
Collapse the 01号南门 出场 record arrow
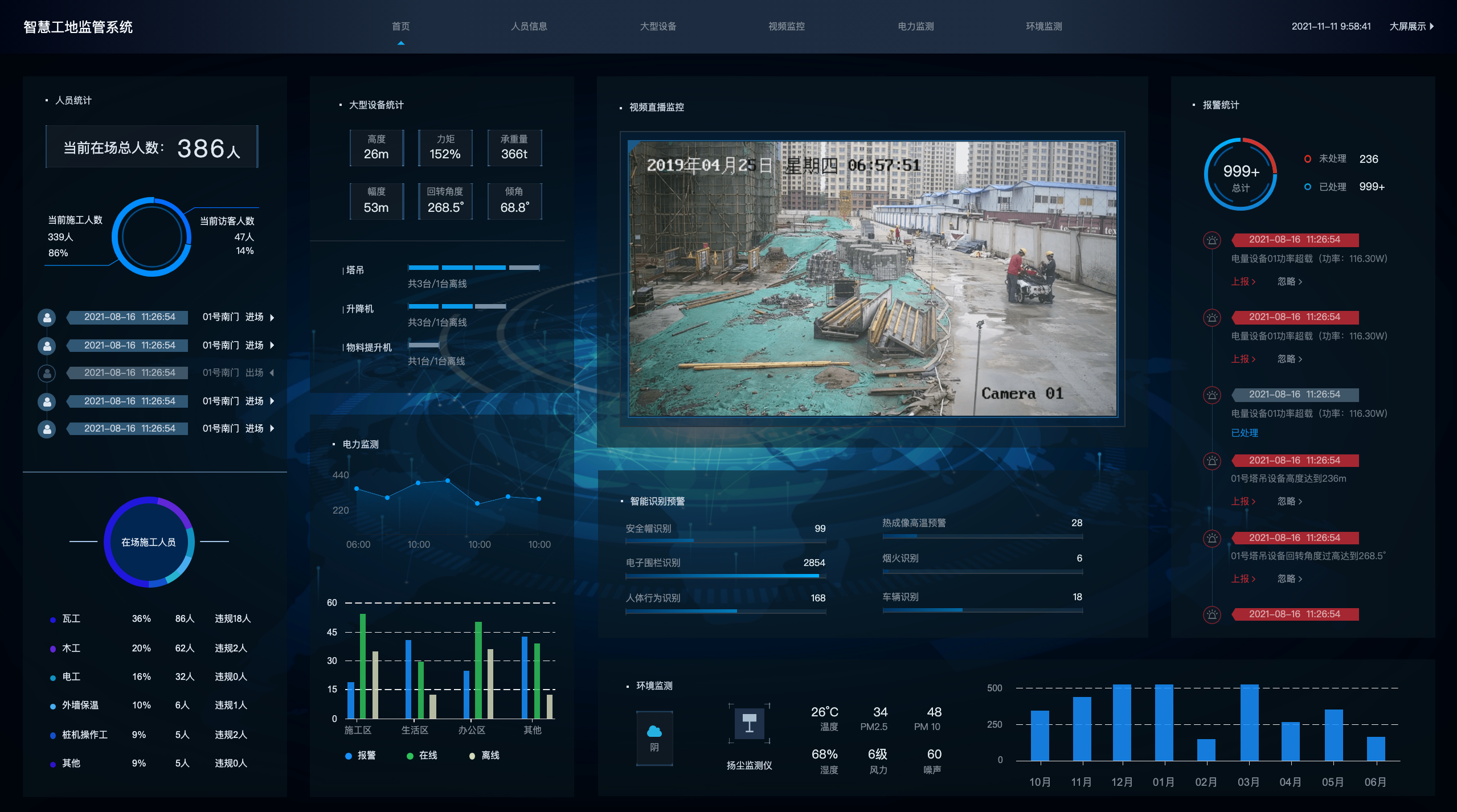[x=272, y=373]
